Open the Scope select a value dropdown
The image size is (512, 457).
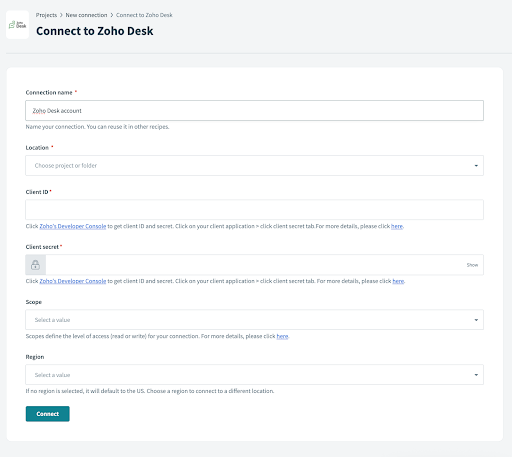254,320
